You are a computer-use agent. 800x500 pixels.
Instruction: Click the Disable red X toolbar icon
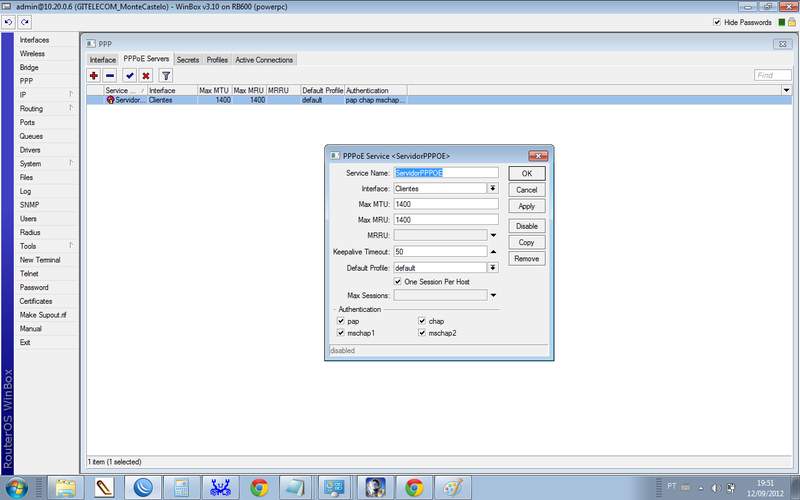click(146, 76)
